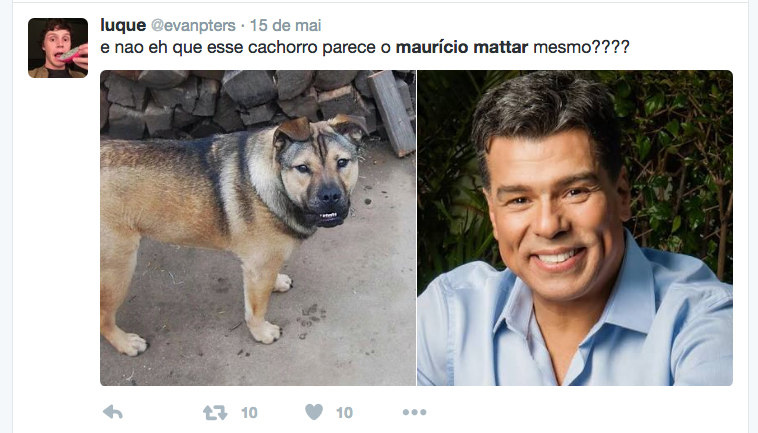The width and height of the screenshot is (758, 433).
Task: Click the blank area beside the more icon
Action: tap(580, 412)
